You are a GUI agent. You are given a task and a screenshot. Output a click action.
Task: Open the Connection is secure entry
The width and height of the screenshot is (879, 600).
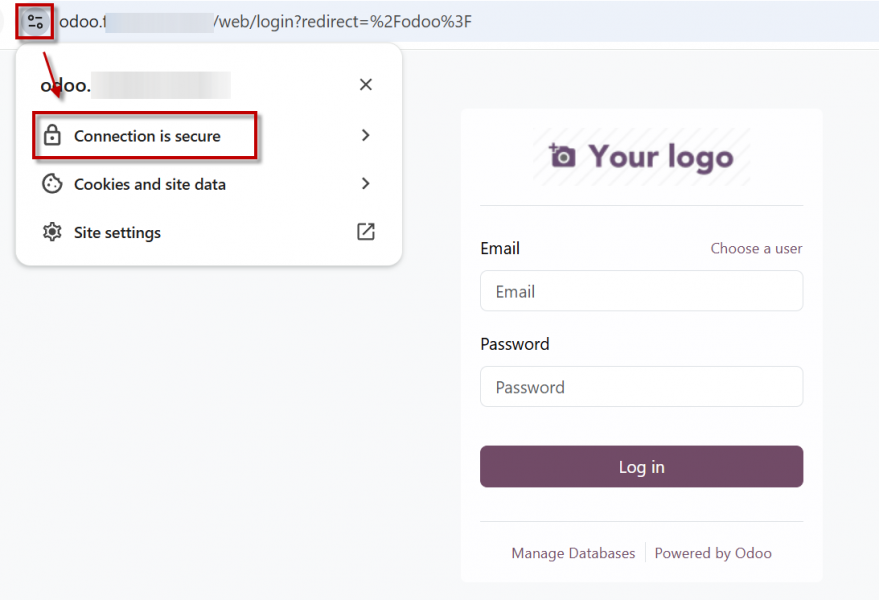[147, 136]
